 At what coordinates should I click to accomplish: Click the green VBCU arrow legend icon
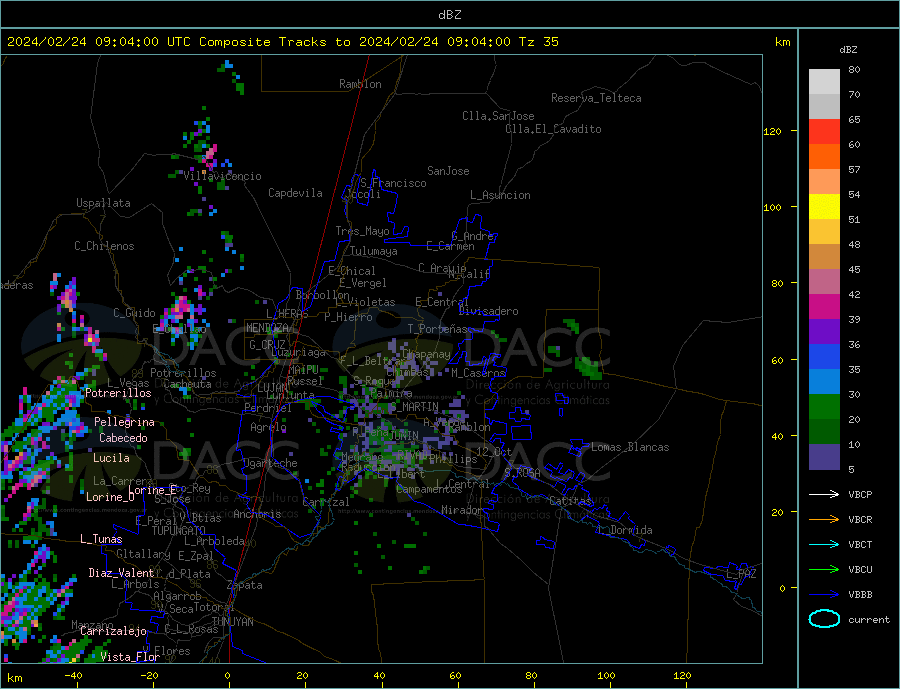[824, 570]
